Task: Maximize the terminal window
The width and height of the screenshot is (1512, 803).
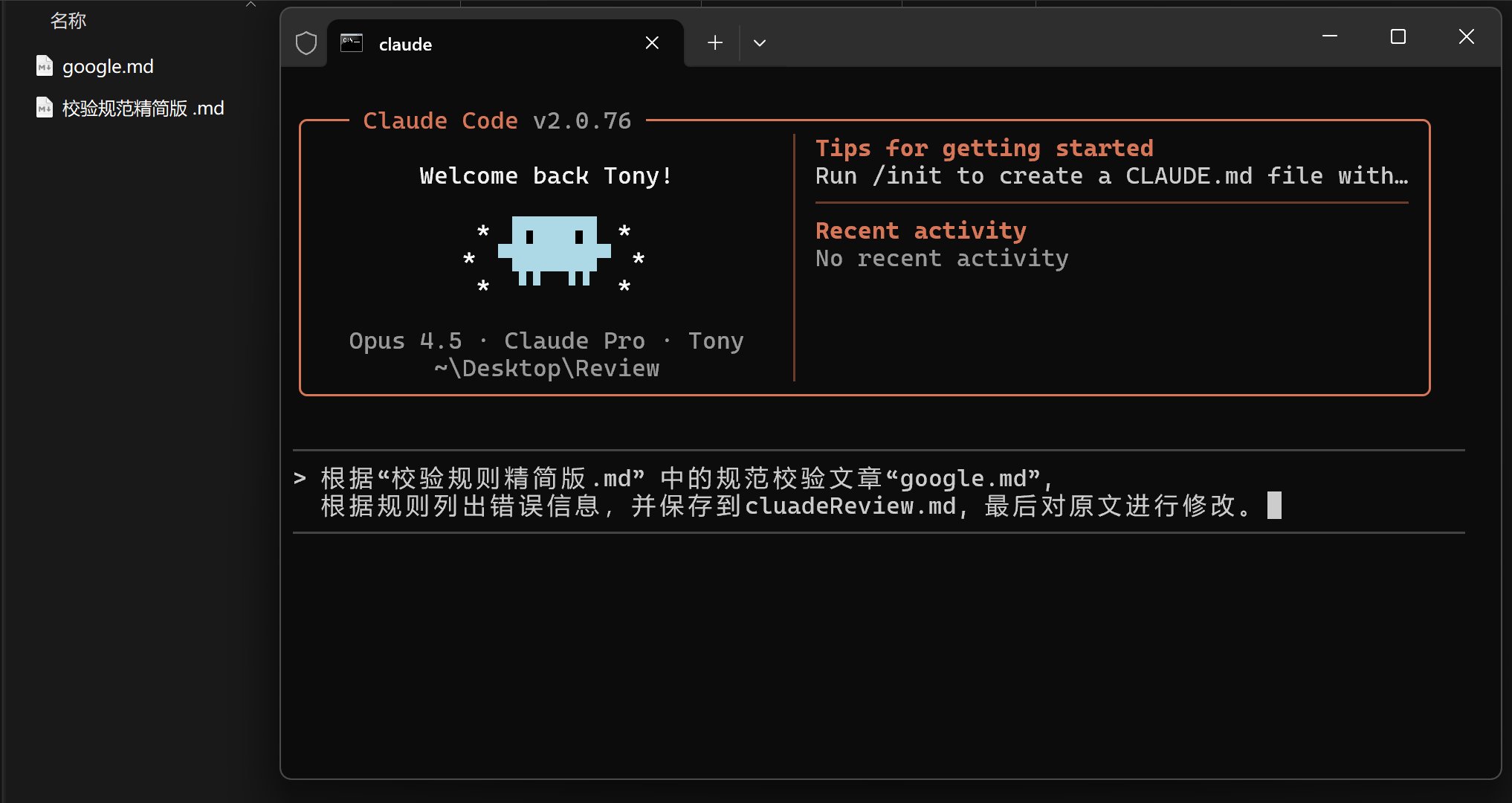Action: tap(1398, 36)
